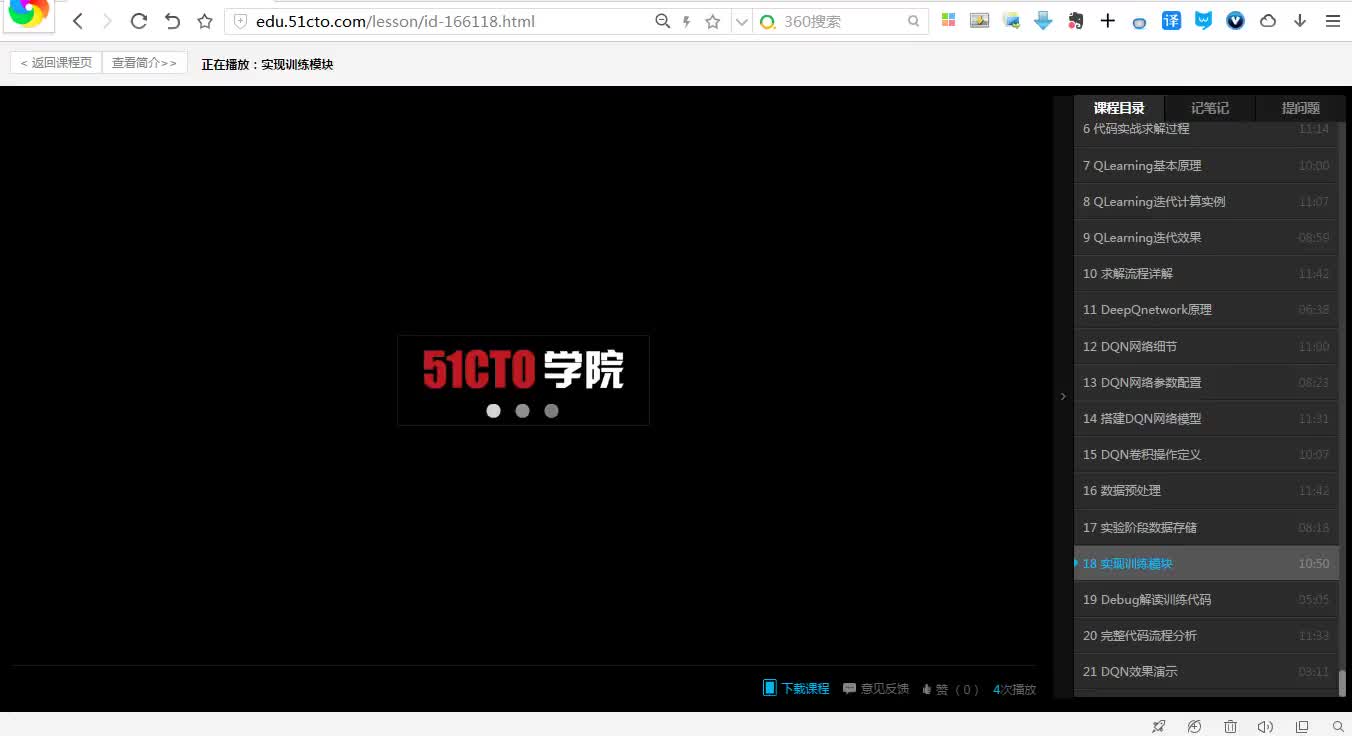This screenshot has height=736, width=1352.
Task: Open lesson 9 QLearning迭代效果
Action: [1206, 238]
